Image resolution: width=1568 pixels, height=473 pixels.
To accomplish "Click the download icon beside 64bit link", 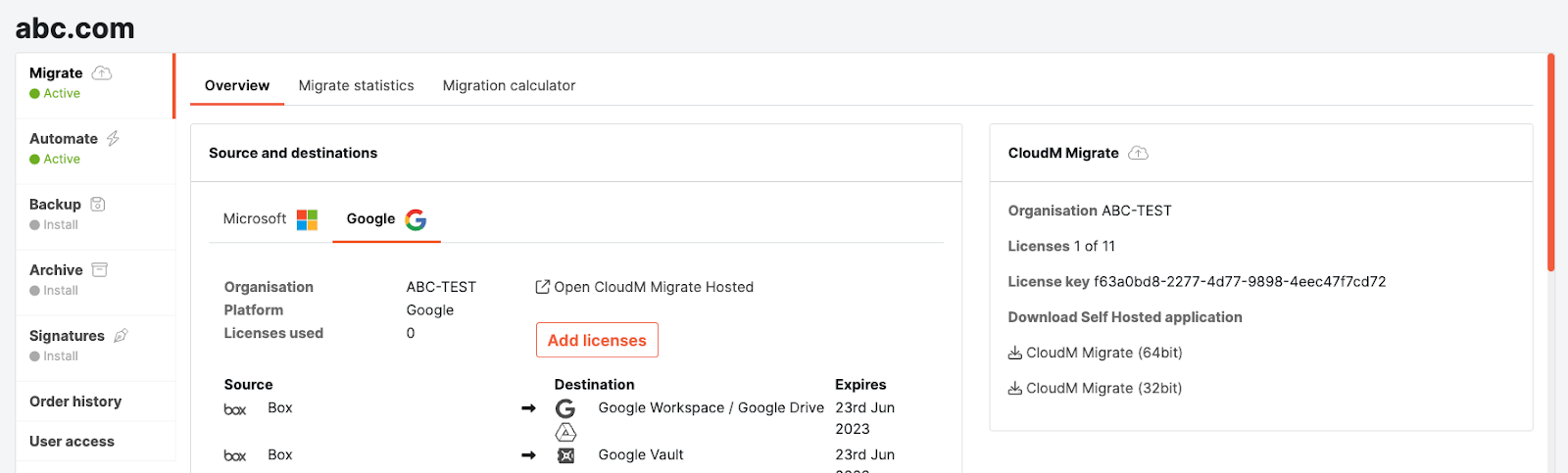I will point(1015,353).
